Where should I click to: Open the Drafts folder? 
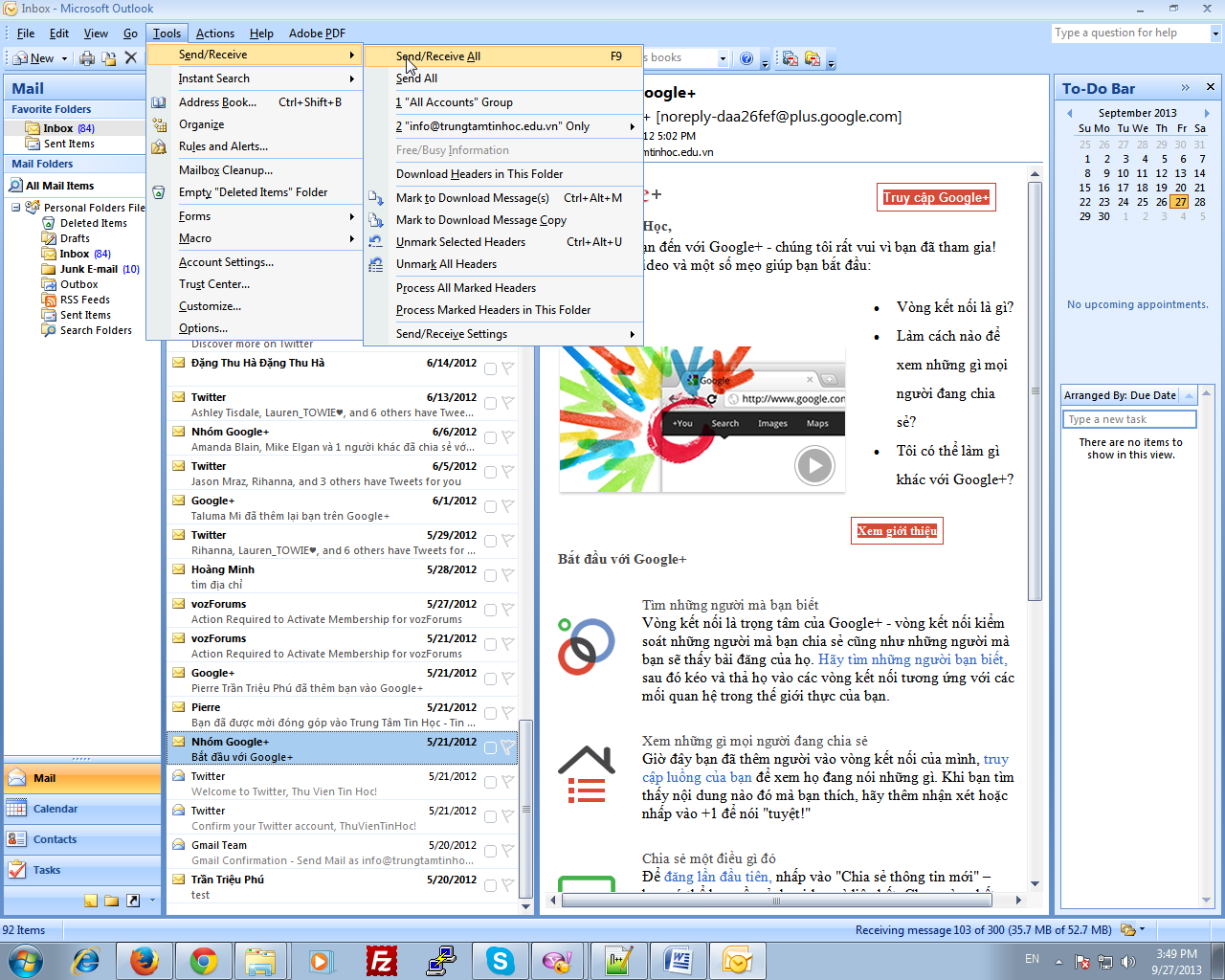(x=75, y=238)
